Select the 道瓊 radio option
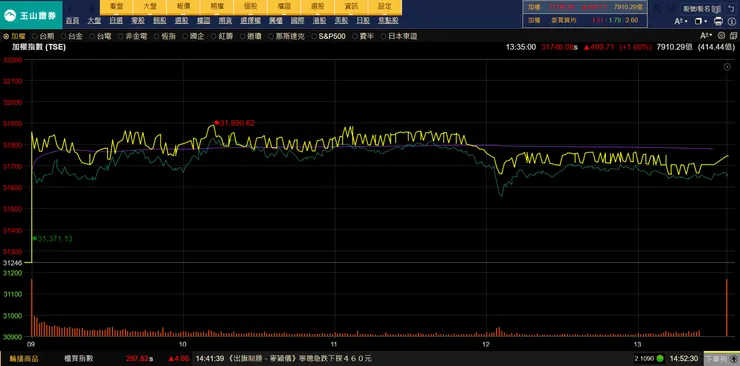 point(251,36)
